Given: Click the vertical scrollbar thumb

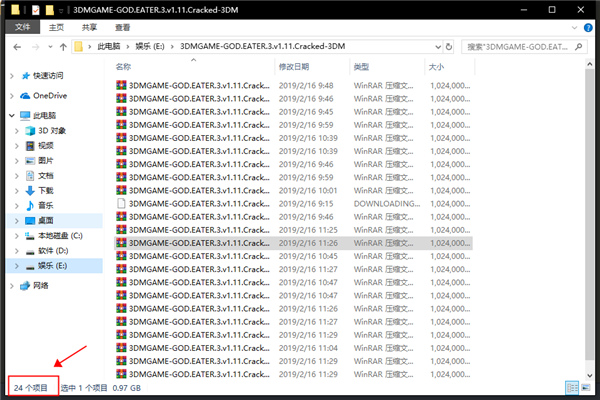Looking at the screenshot, I should (x=590, y=214).
